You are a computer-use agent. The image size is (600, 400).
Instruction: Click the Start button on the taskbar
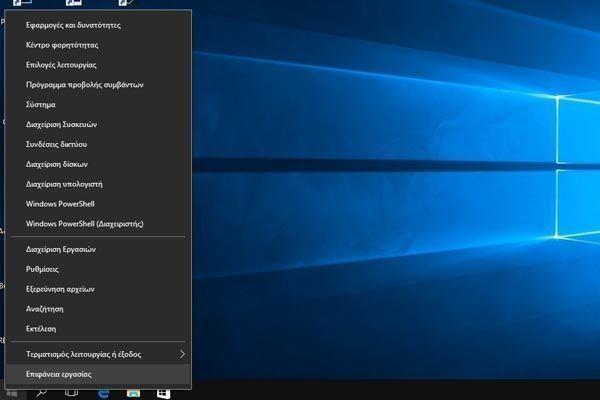point(12,394)
